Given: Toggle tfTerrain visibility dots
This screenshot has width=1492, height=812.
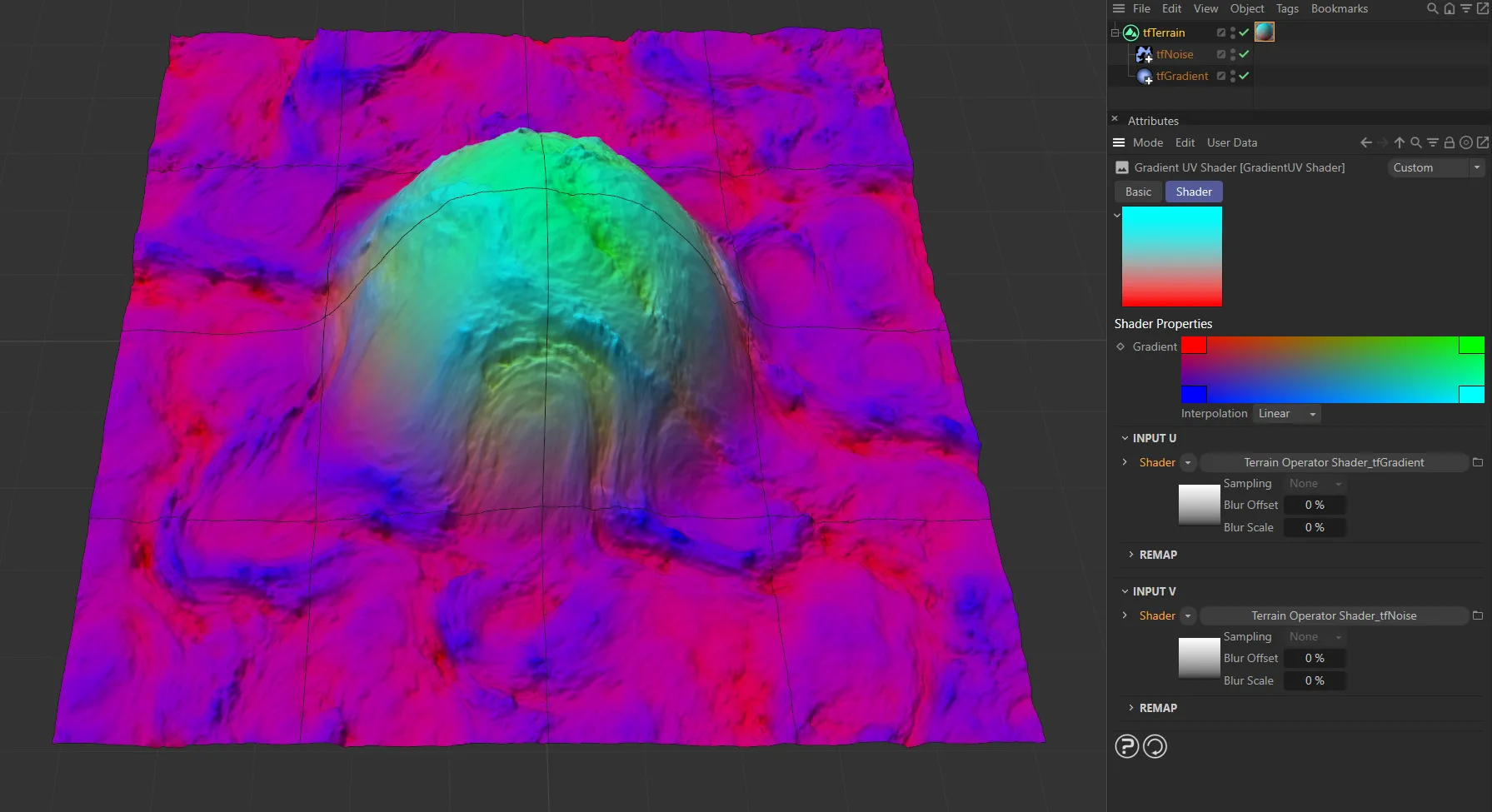Looking at the screenshot, I should click(1232, 32).
